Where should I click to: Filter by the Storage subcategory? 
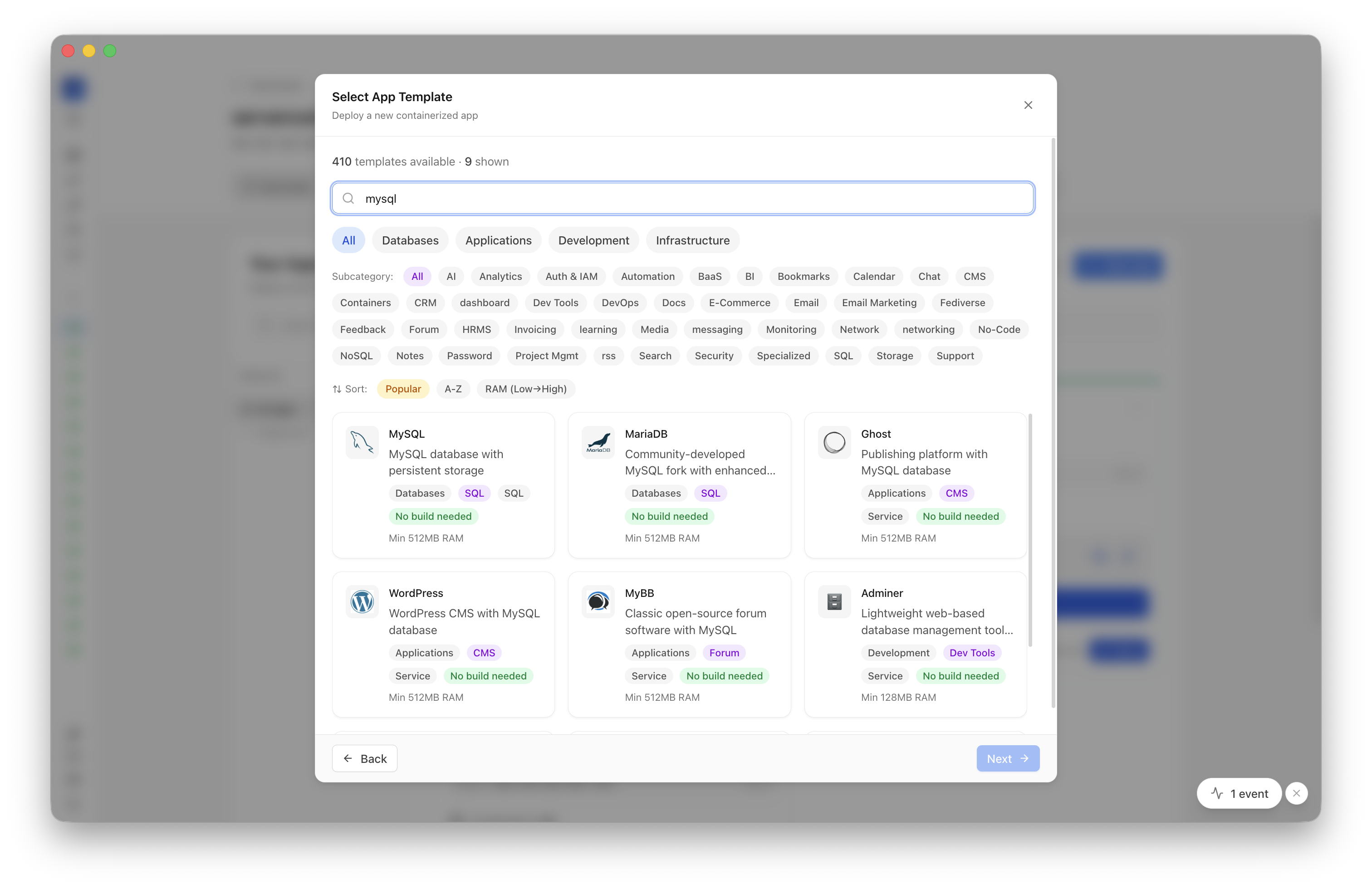pos(894,356)
